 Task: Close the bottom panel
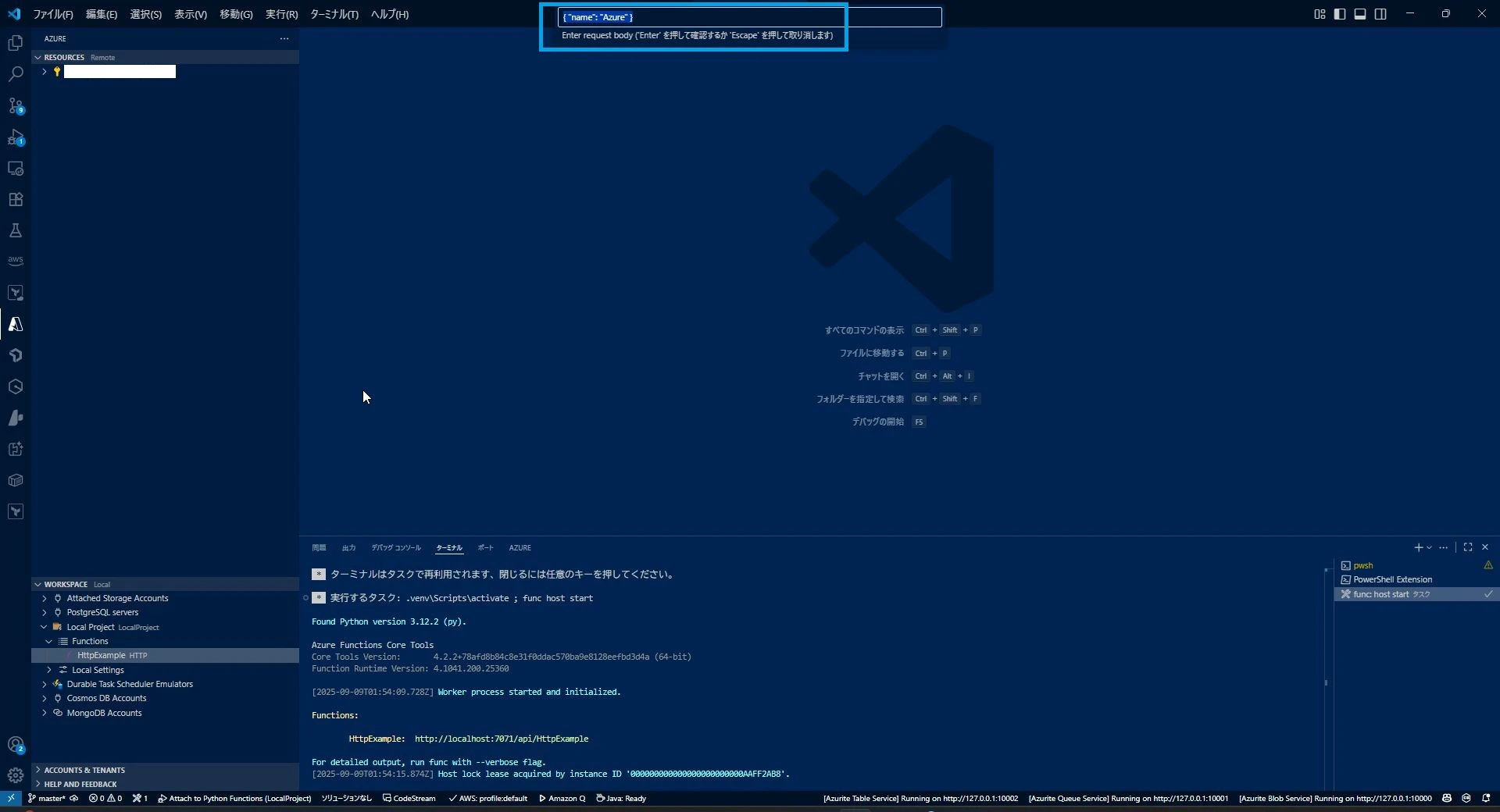click(1485, 547)
